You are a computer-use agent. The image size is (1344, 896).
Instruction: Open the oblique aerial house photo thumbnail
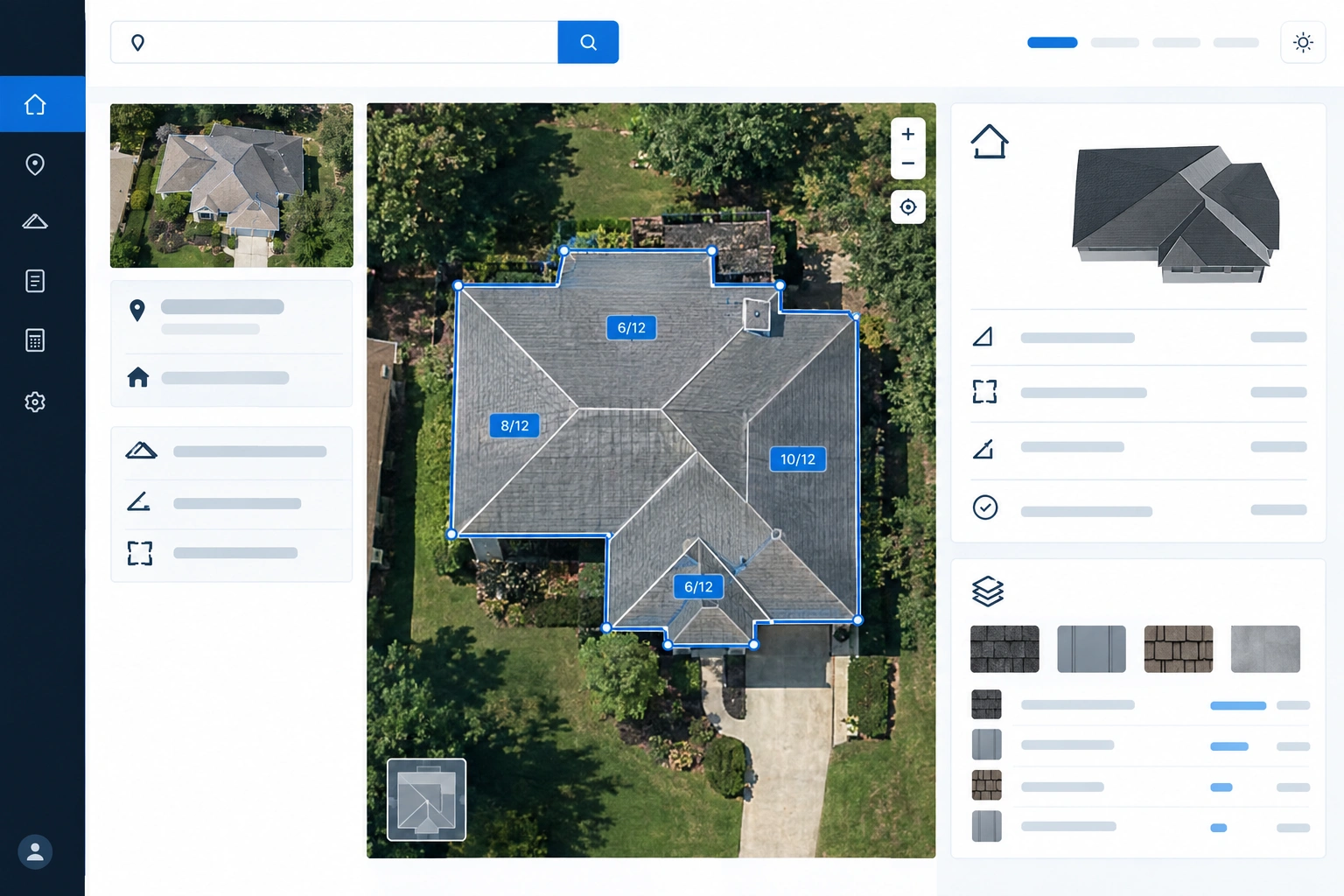coord(232,185)
